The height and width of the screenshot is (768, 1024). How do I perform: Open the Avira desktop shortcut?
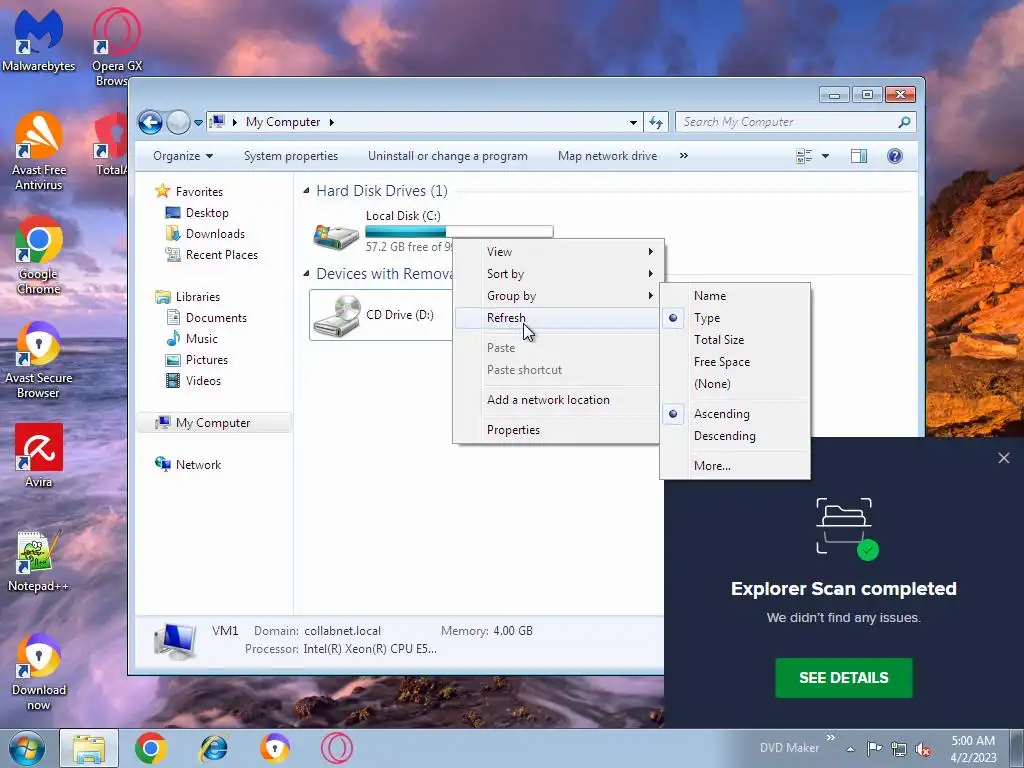pos(39,456)
